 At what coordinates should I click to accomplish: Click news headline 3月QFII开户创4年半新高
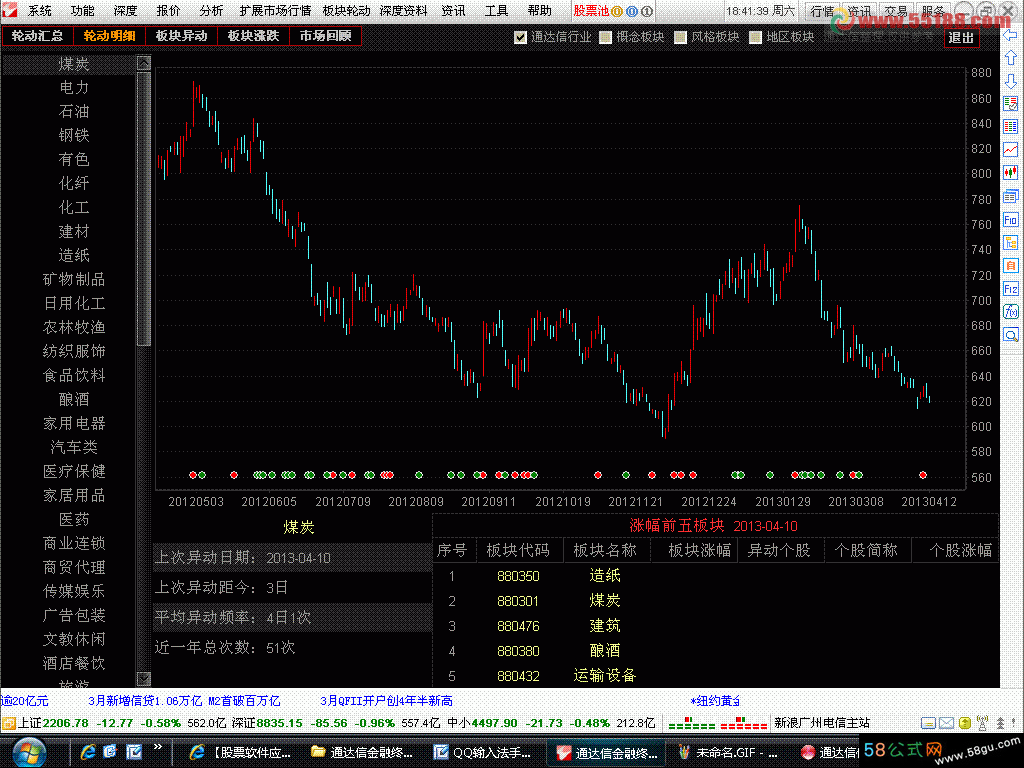pyautogui.click(x=386, y=701)
